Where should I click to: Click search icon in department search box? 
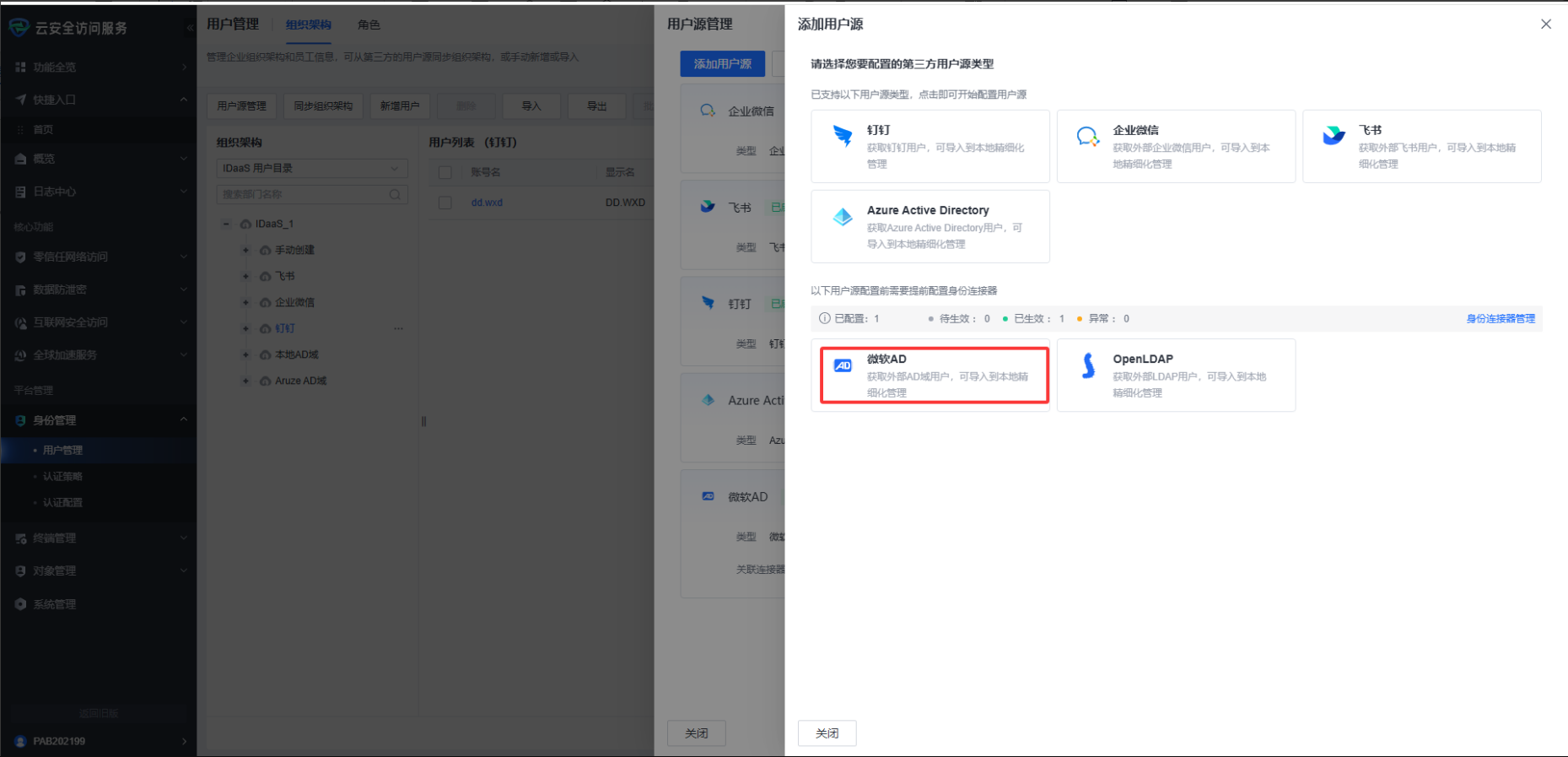click(x=395, y=195)
